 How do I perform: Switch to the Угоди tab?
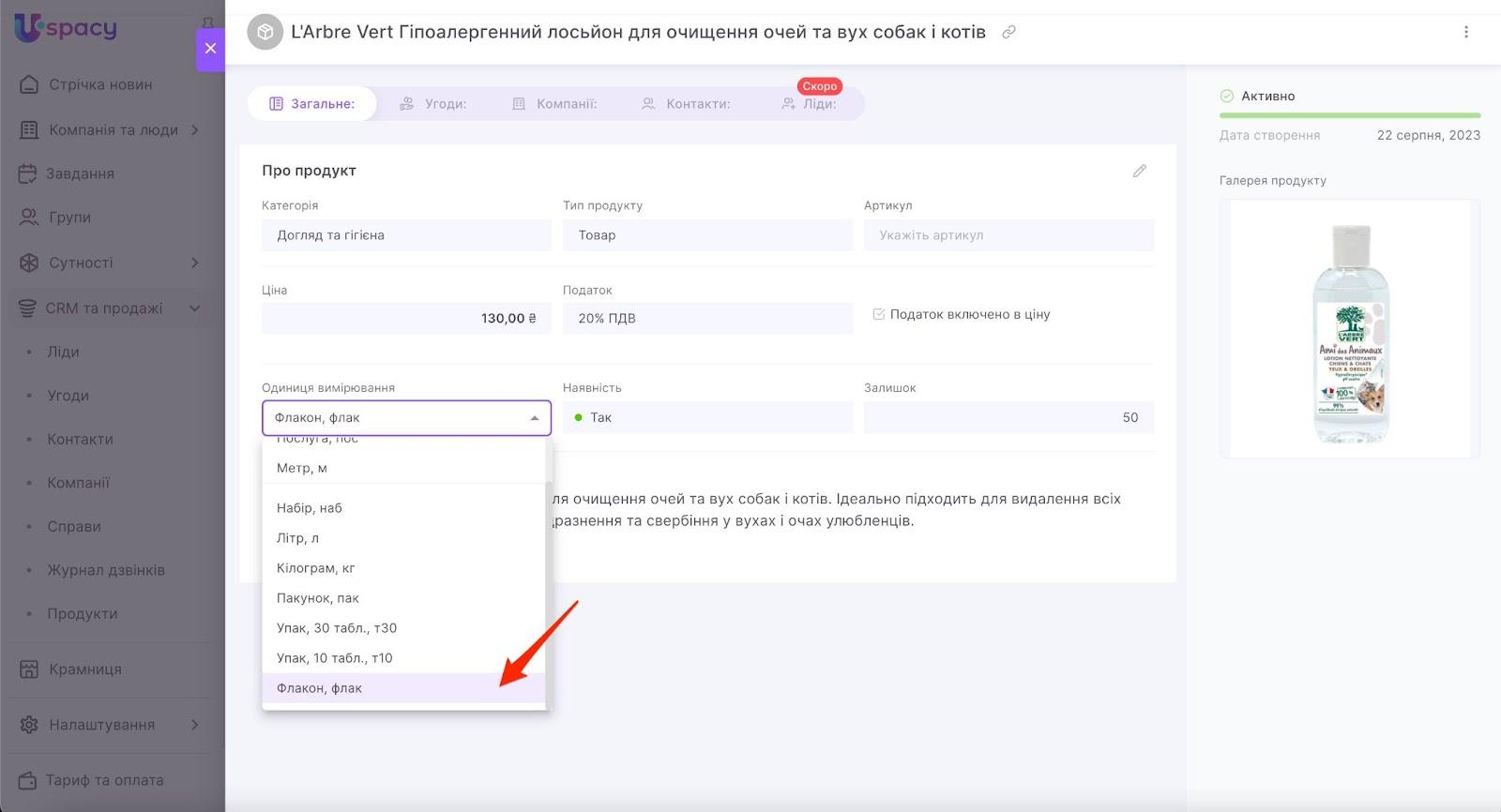click(x=433, y=104)
